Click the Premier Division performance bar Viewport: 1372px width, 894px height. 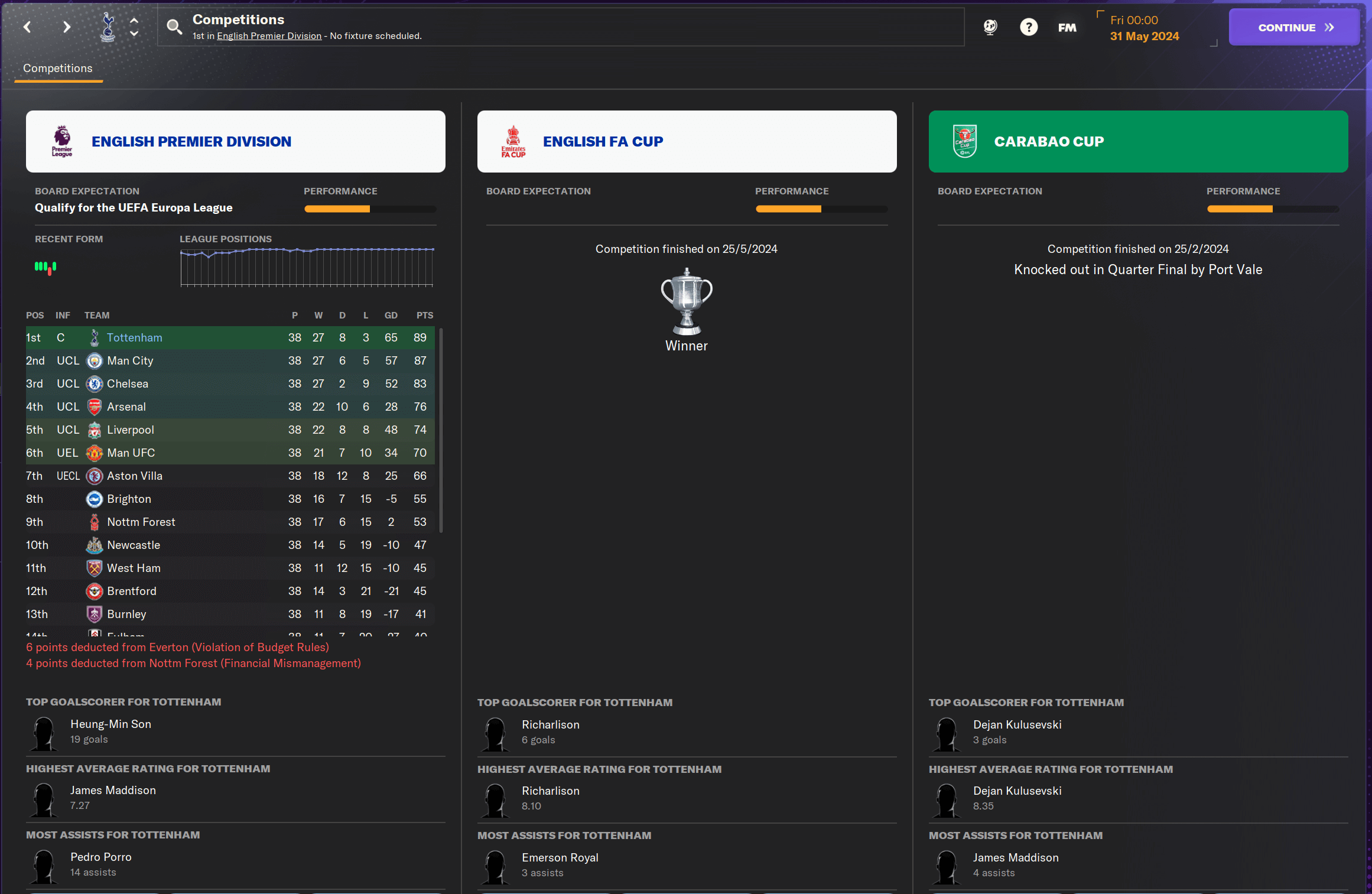[370, 209]
